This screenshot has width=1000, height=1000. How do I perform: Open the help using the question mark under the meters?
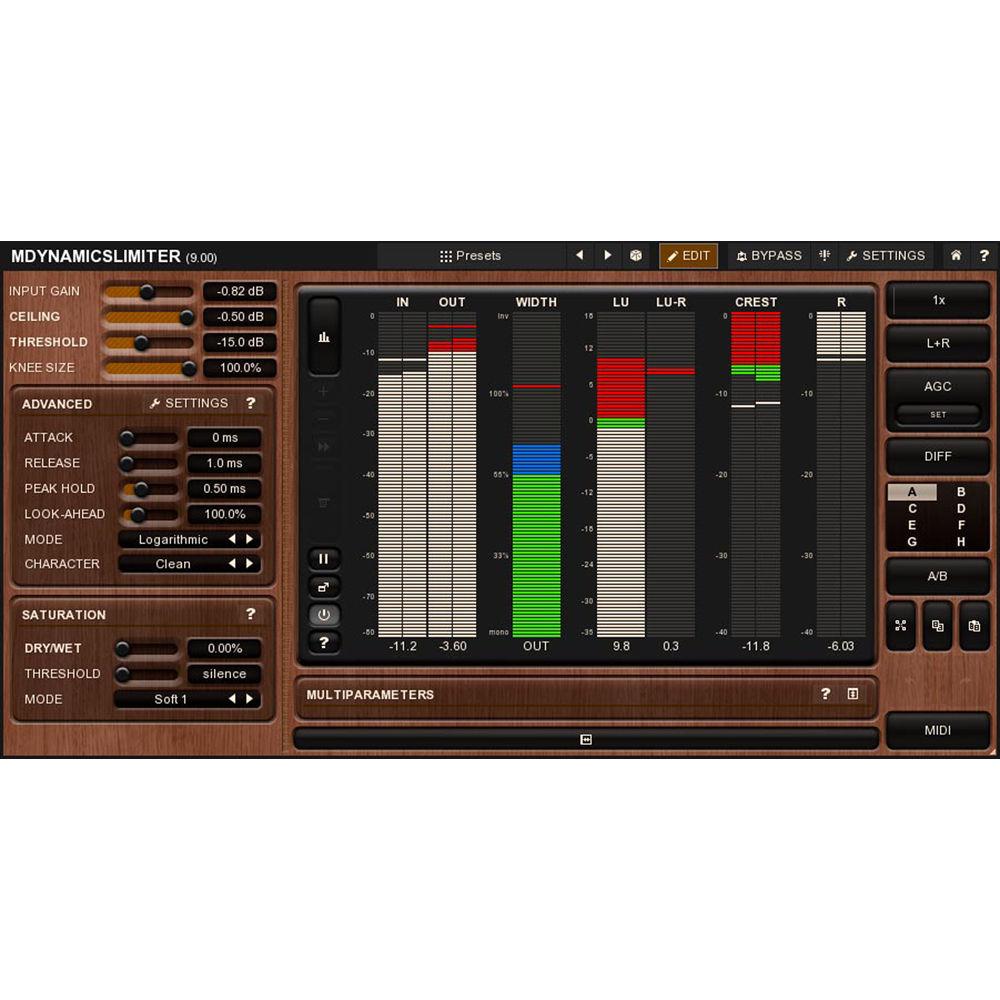coord(324,643)
